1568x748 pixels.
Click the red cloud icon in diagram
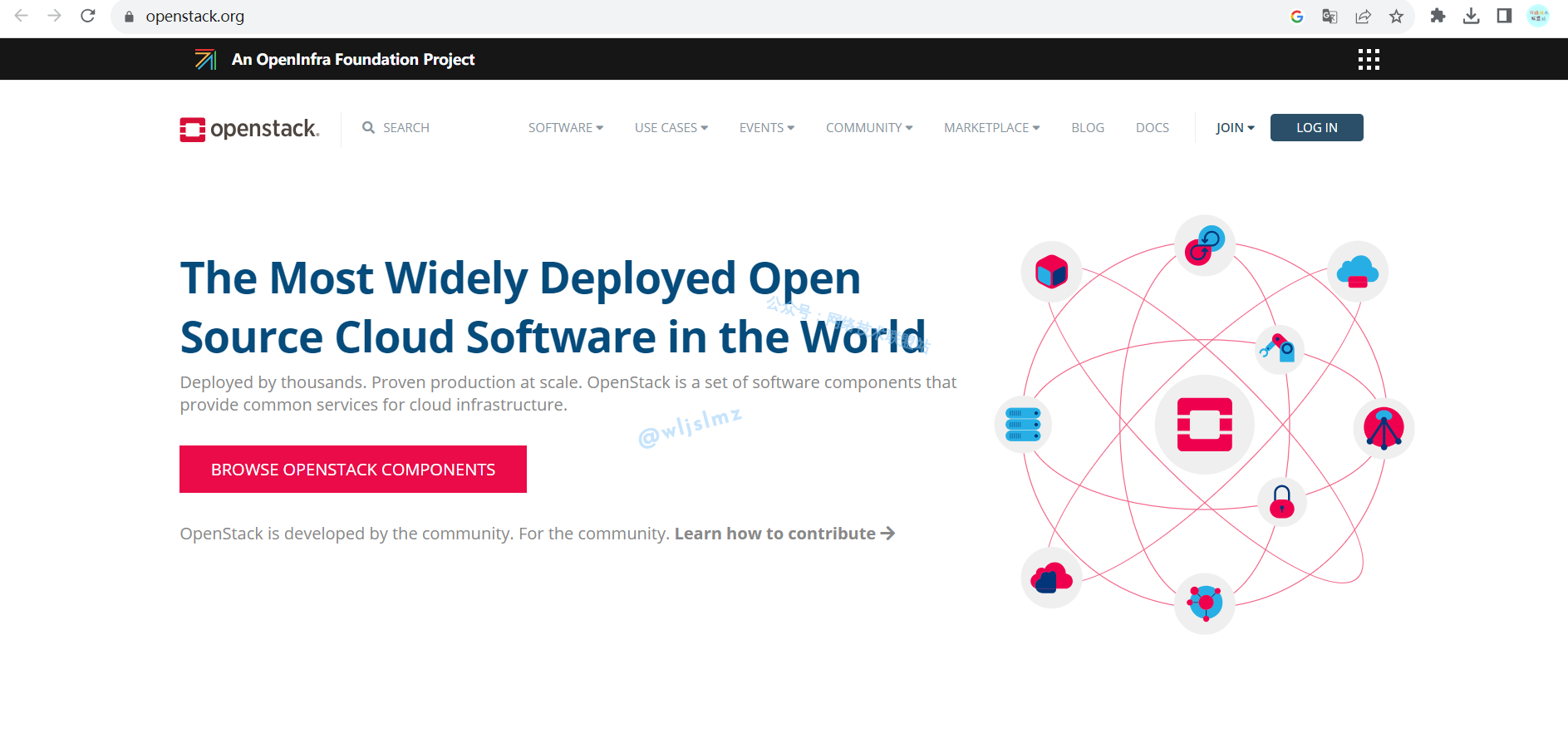click(1051, 578)
